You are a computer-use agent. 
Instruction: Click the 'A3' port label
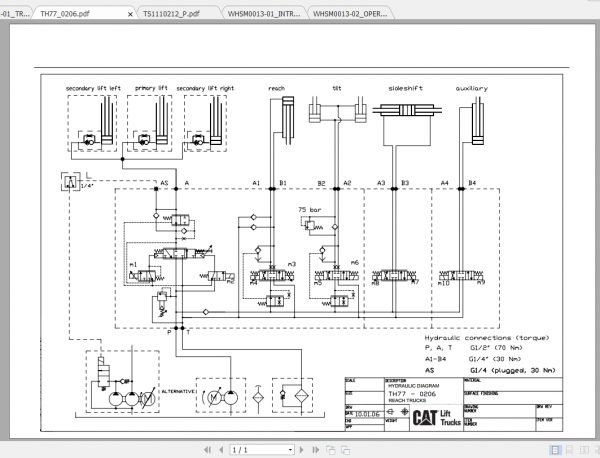coord(381,183)
